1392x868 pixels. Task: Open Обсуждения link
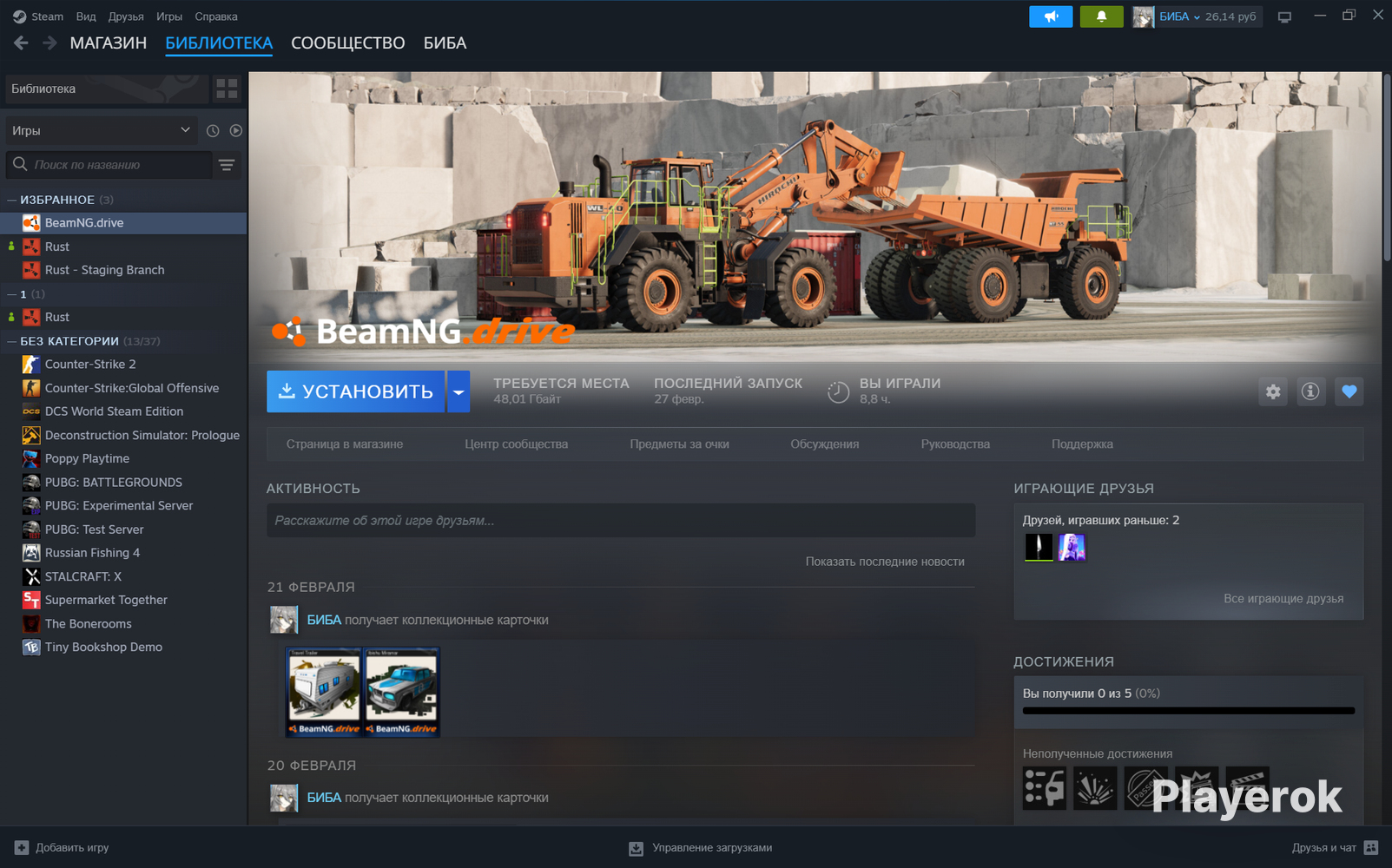tap(825, 444)
